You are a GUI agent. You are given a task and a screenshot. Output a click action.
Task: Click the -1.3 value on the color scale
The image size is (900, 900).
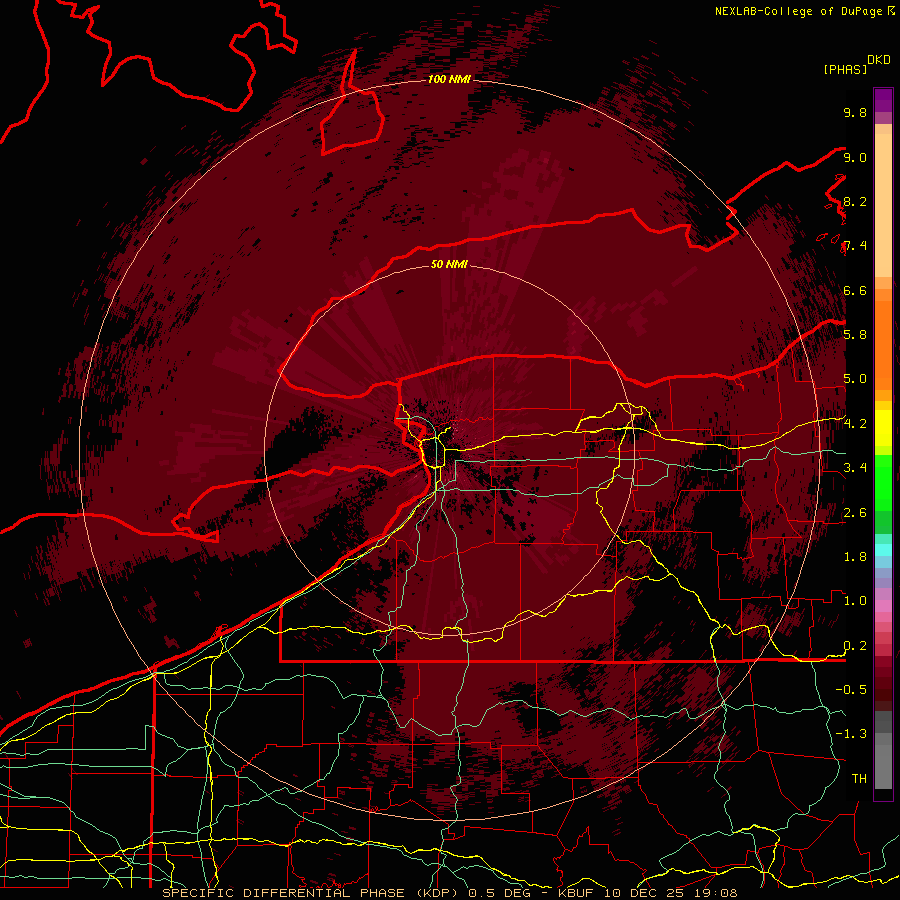851,734
